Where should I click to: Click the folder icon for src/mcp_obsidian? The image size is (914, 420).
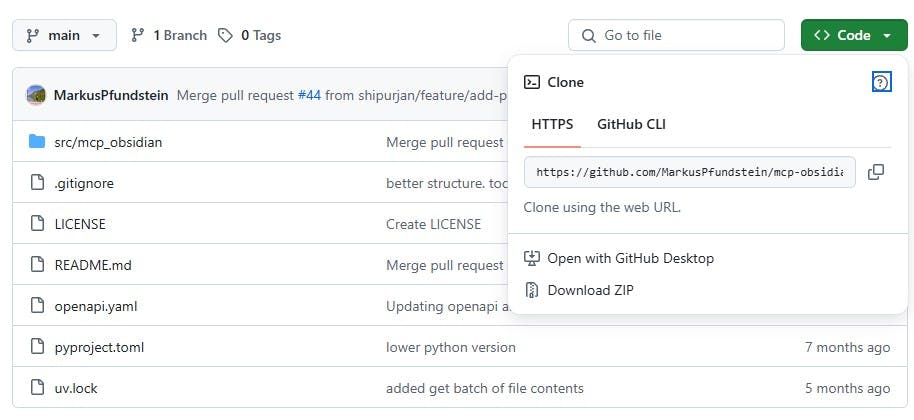[37, 142]
